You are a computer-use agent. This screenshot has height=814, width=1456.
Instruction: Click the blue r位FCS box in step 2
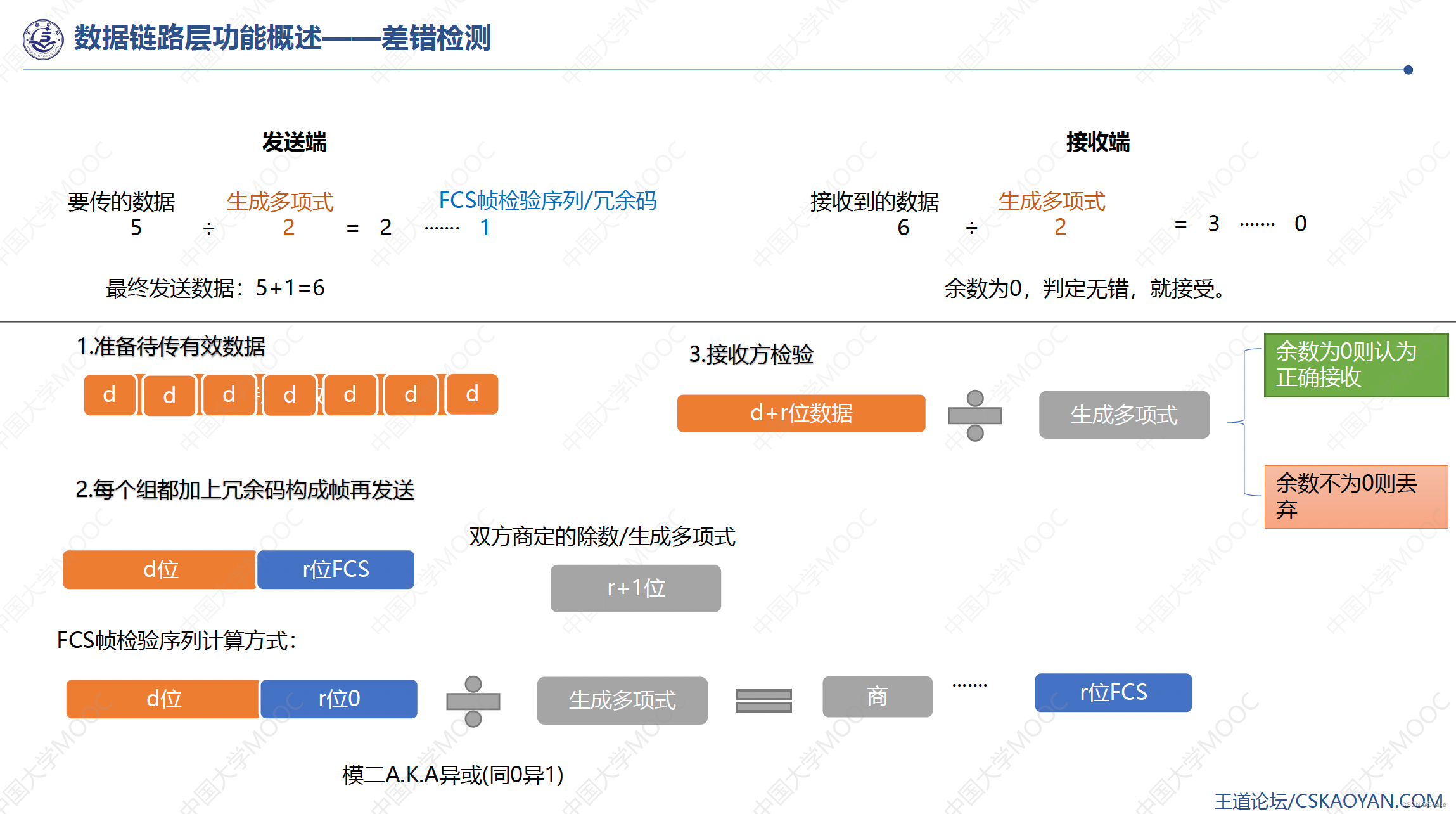[x=336, y=570]
